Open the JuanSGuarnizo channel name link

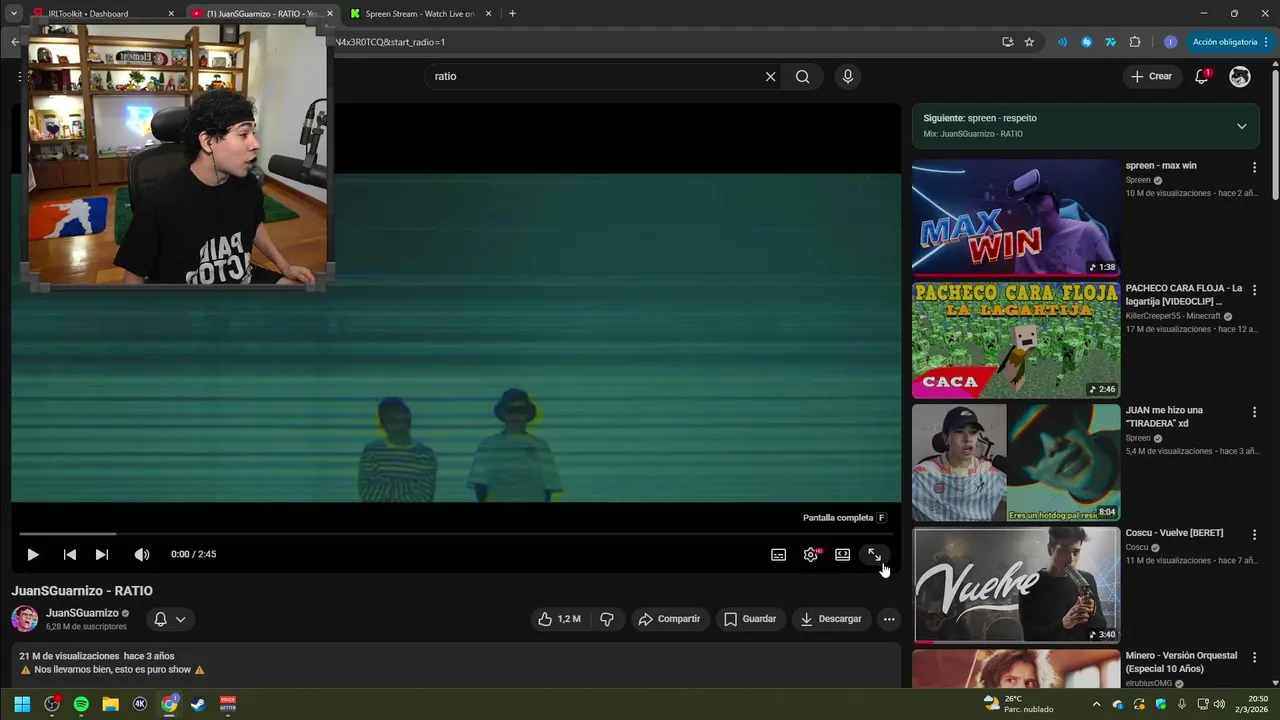point(82,613)
